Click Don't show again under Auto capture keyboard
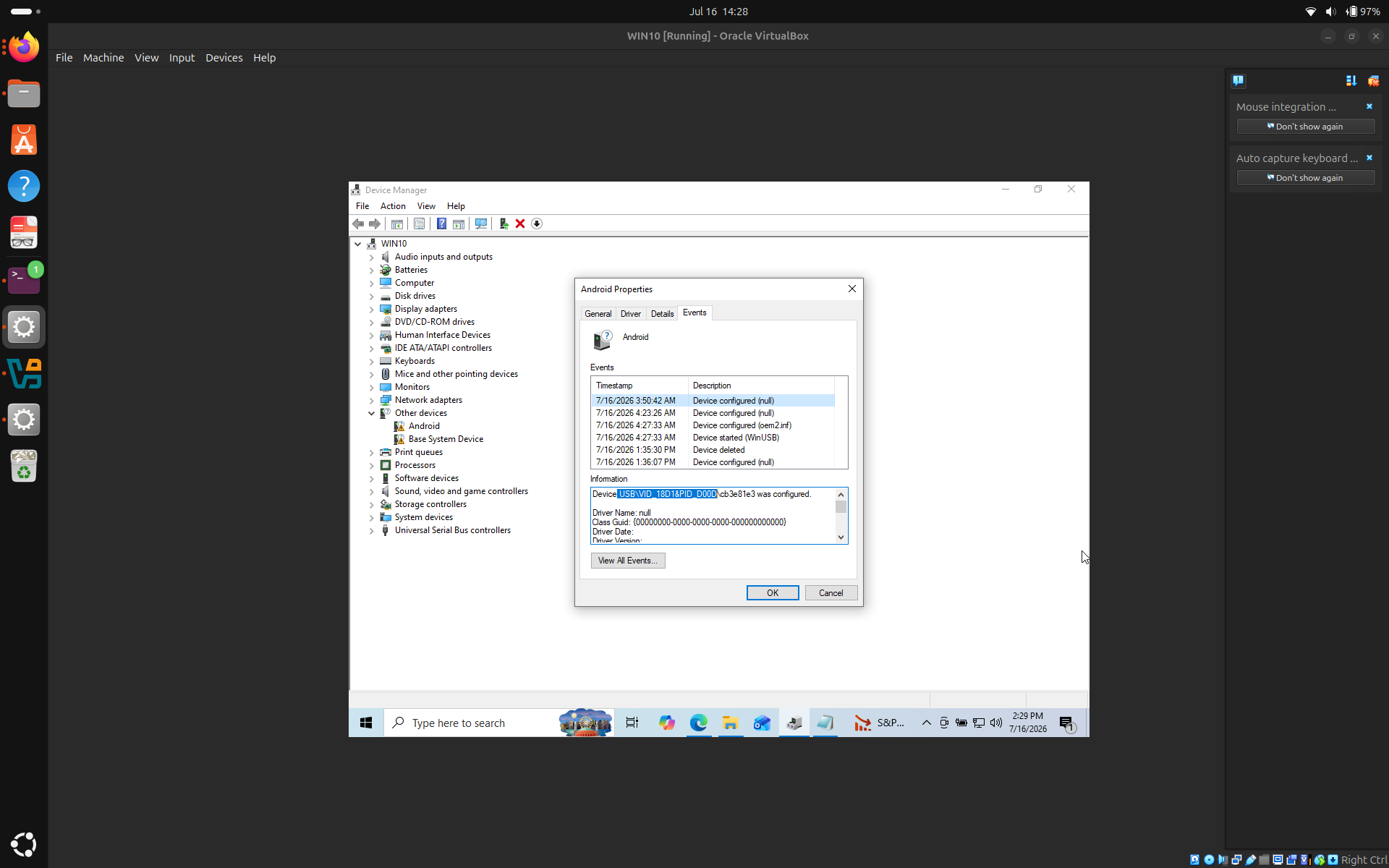Image resolution: width=1389 pixels, height=868 pixels. click(1306, 178)
